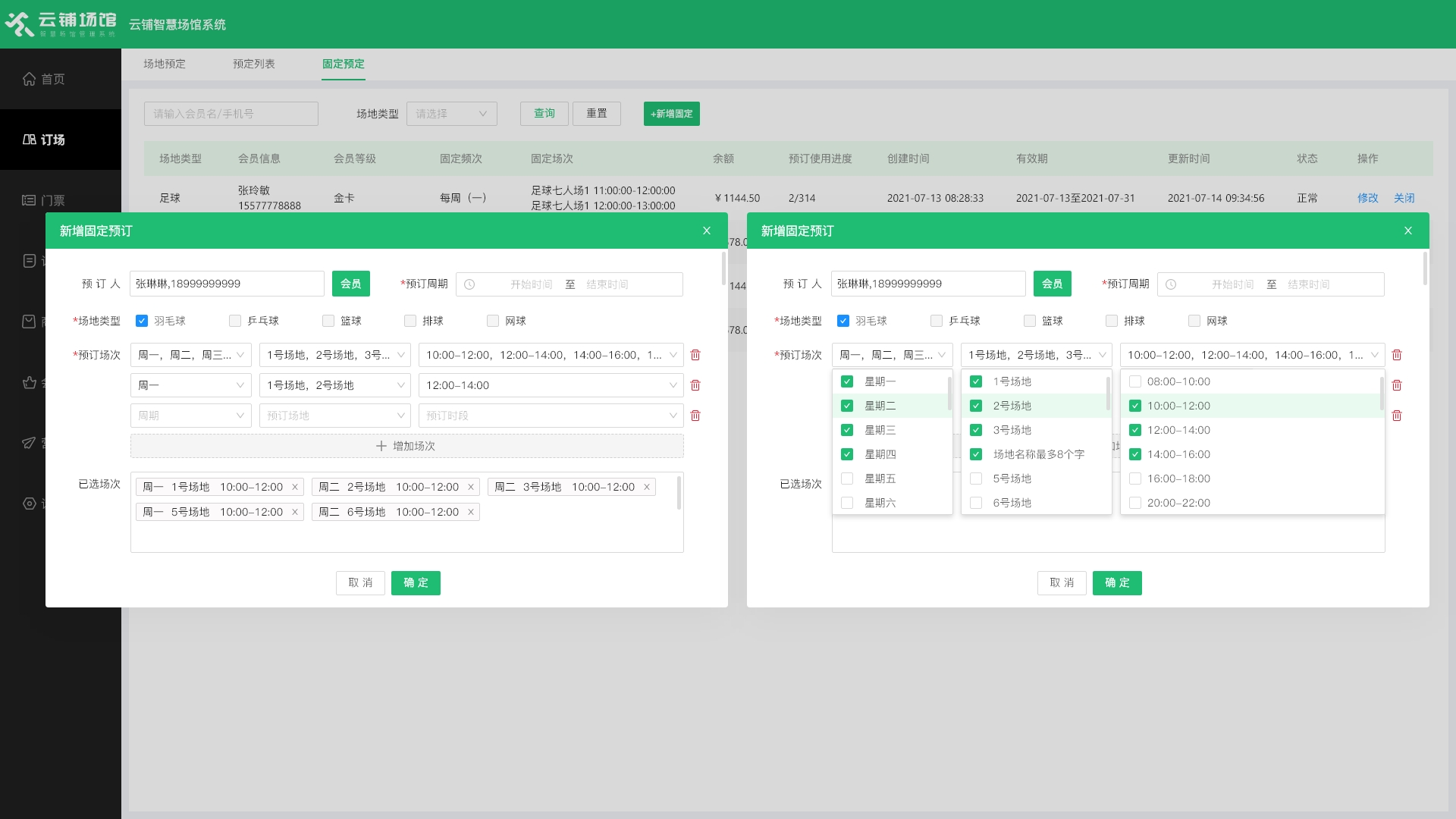Check the 08:00-10:00 time slot option
The height and width of the screenshot is (819, 1456).
(1135, 381)
